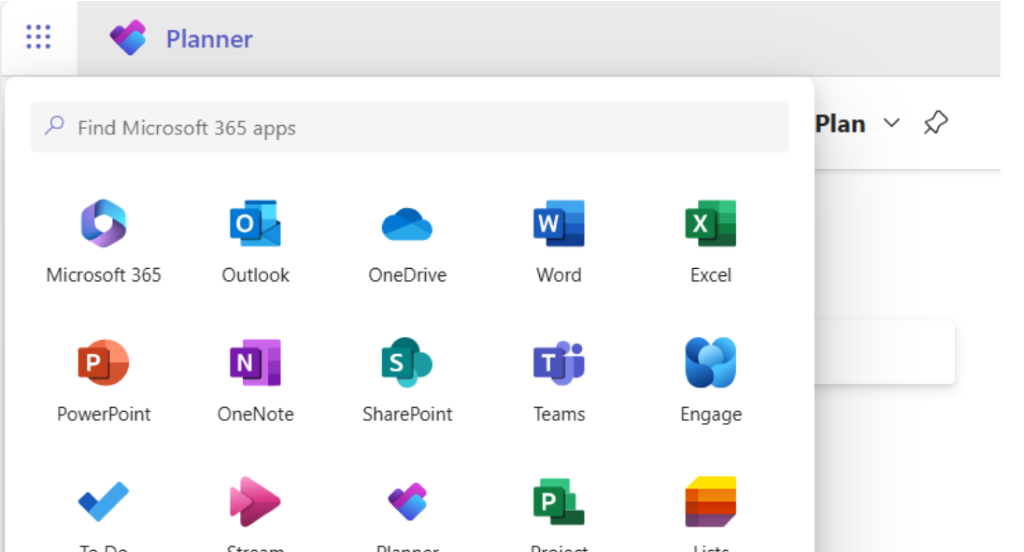Click the Planner logo in header
1024x552 pixels.
tap(128, 37)
